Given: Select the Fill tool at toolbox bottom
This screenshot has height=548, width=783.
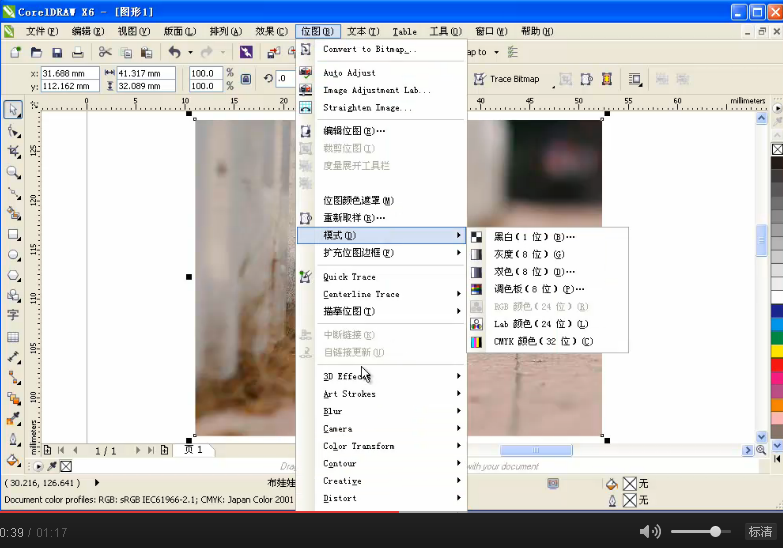Looking at the screenshot, I should click(13, 460).
